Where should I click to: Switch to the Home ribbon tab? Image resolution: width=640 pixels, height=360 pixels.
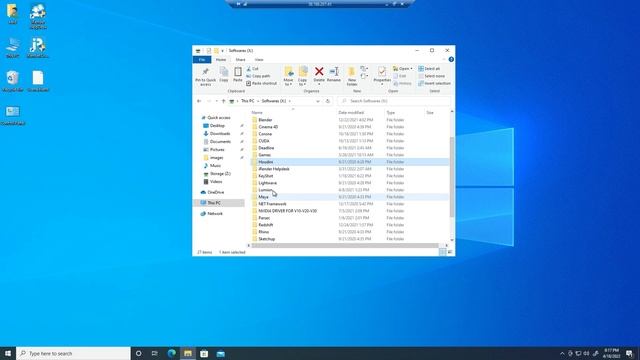pos(221,60)
